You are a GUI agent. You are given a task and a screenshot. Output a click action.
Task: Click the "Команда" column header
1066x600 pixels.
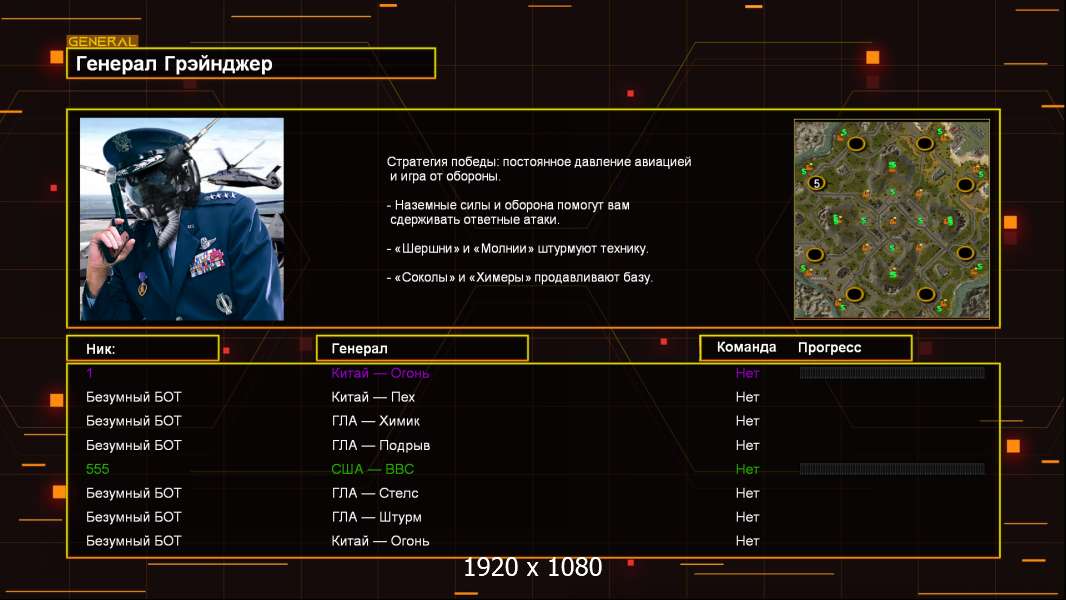point(746,347)
